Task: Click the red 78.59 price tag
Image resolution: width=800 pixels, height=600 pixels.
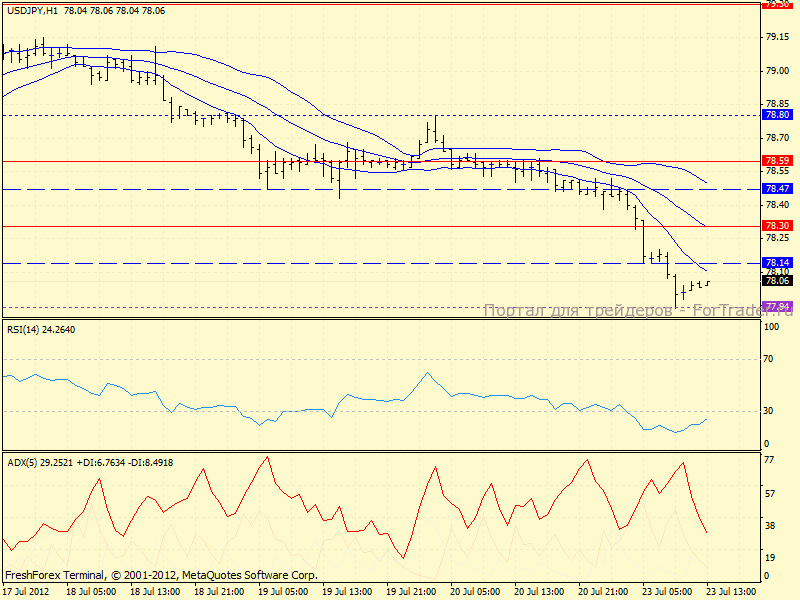Action: [777, 161]
